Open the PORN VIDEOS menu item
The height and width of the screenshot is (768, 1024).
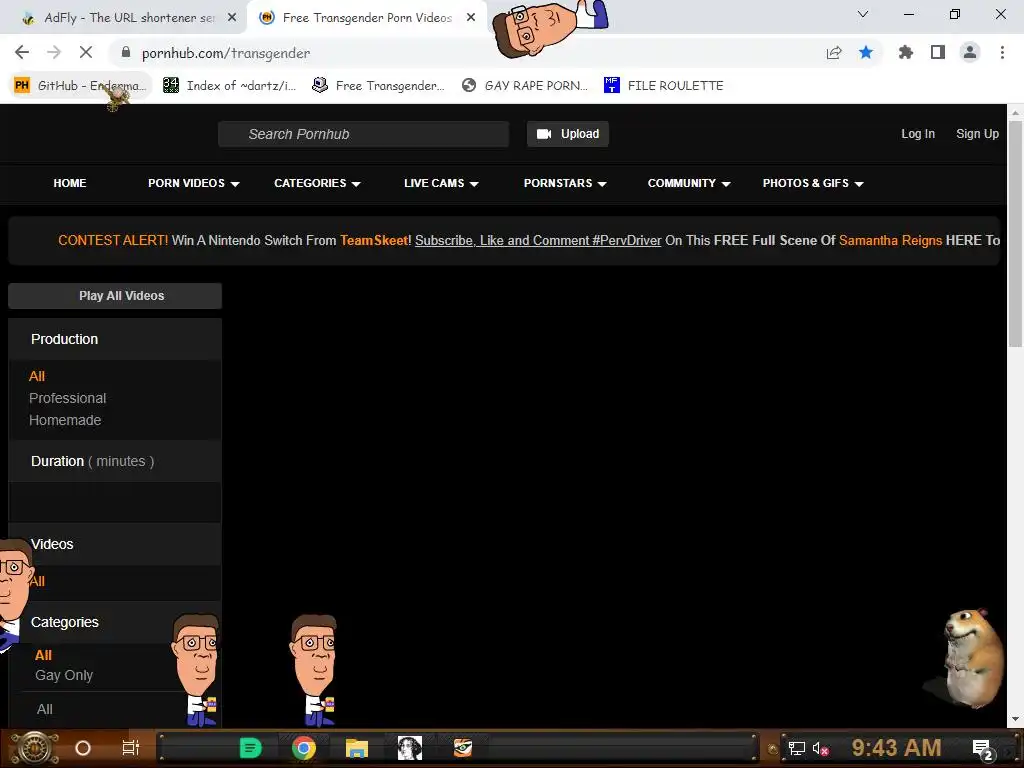[186, 184]
